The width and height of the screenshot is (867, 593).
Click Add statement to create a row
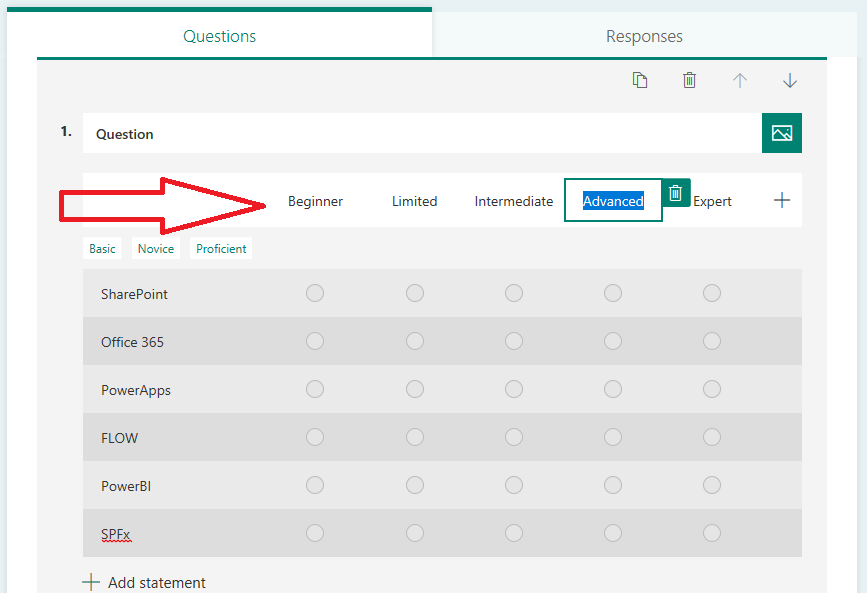pos(155,581)
